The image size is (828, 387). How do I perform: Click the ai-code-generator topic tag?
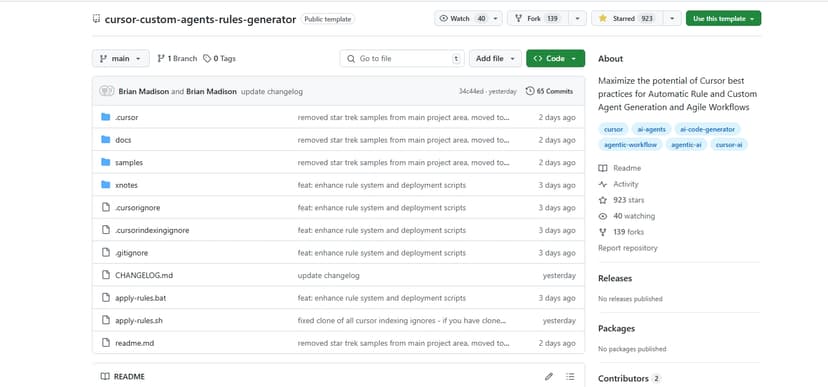pos(707,129)
